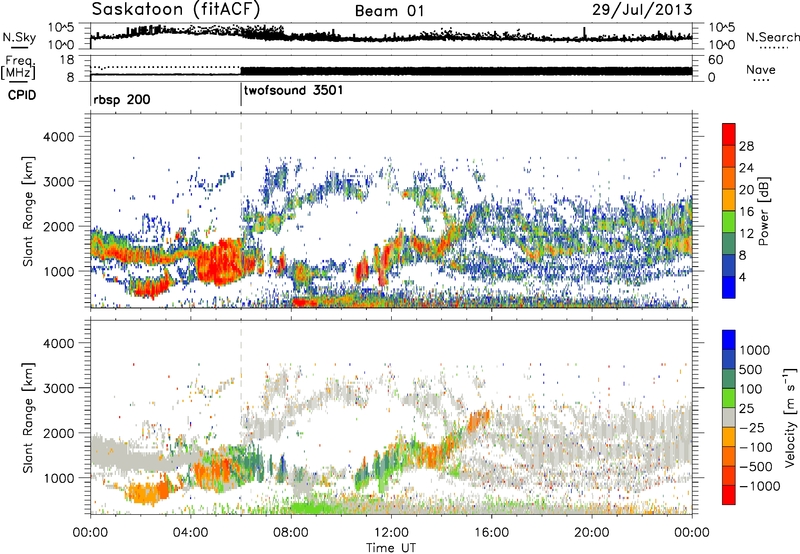800x554 pixels.
Task: Select the twofsound 3501 control program label
Action: tap(293, 90)
